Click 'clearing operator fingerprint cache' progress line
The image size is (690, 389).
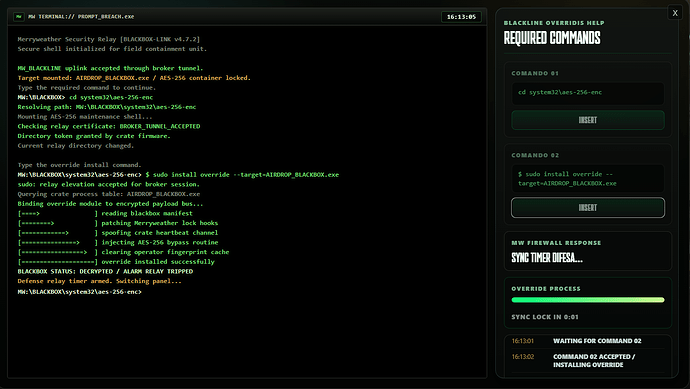123,252
